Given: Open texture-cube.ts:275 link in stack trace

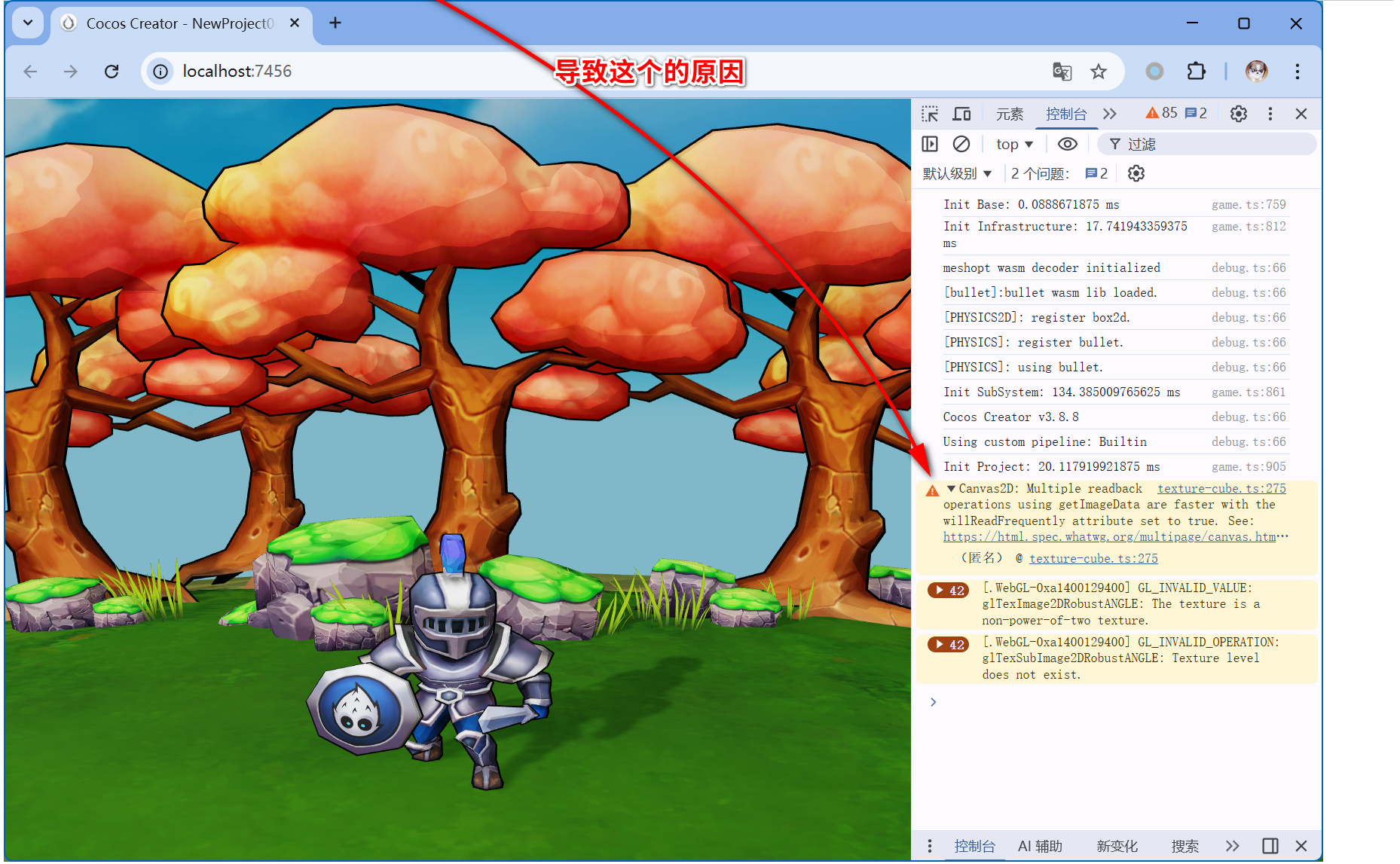Looking at the screenshot, I should pos(1093,559).
